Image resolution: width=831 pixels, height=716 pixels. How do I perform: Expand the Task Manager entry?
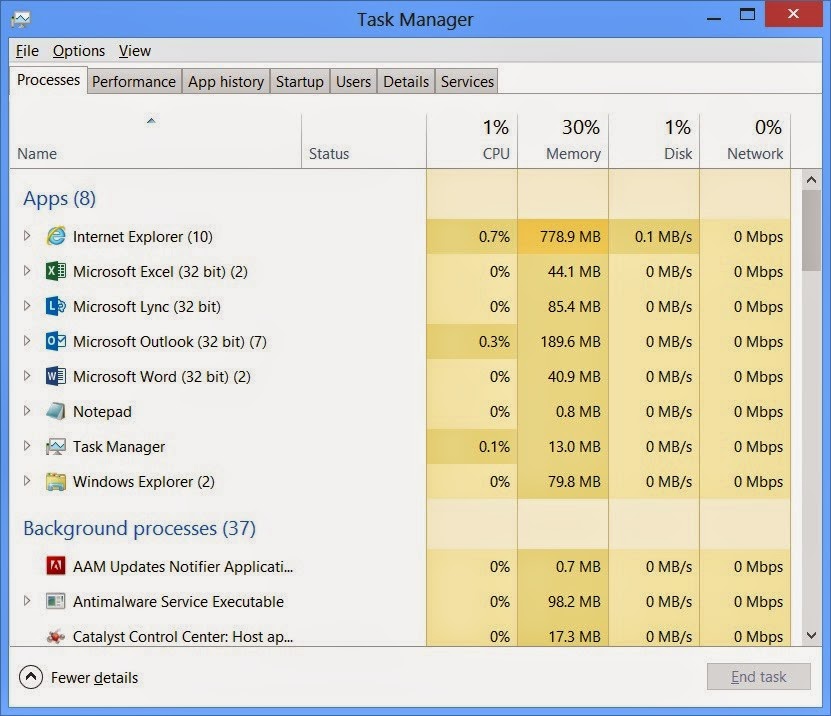[27, 446]
